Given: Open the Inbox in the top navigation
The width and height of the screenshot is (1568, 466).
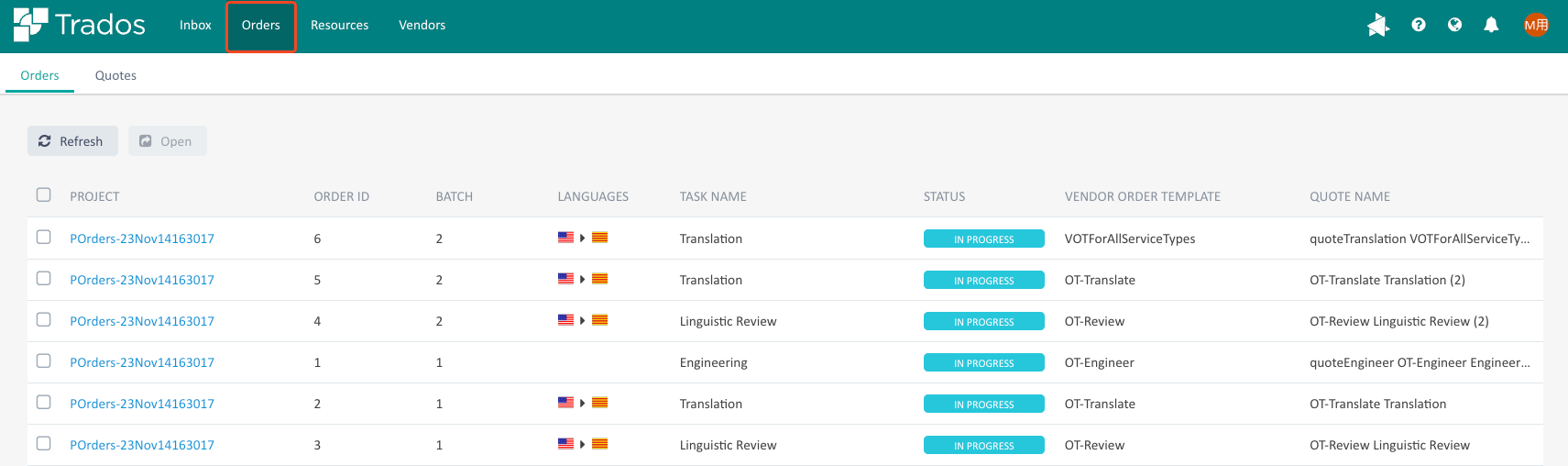Looking at the screenshot, I should coord(195,26).
